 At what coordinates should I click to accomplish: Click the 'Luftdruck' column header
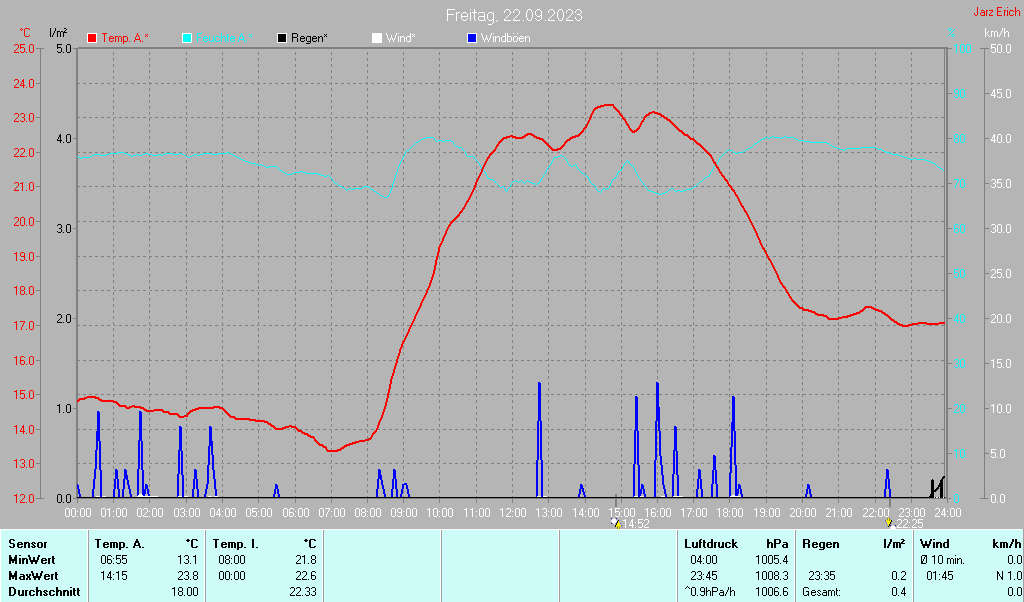[711, 544]
